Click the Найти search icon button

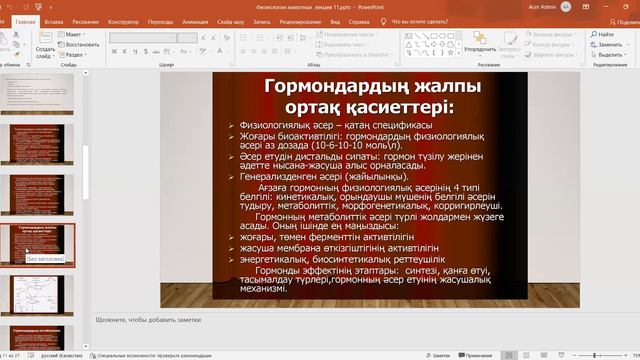(x=602, y=34)
